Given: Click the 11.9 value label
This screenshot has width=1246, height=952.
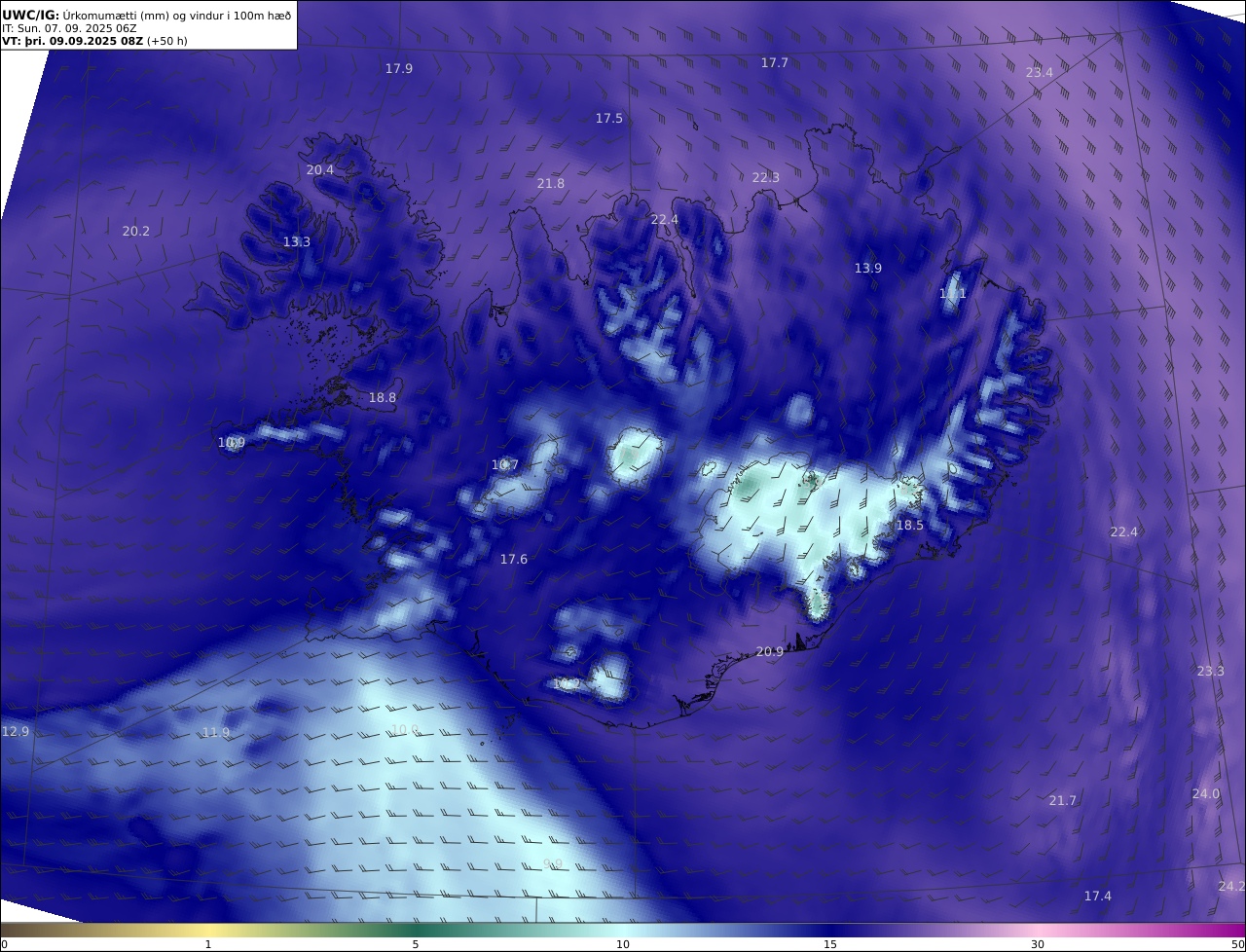Looking at the screenshot, I should click(216, 732).
